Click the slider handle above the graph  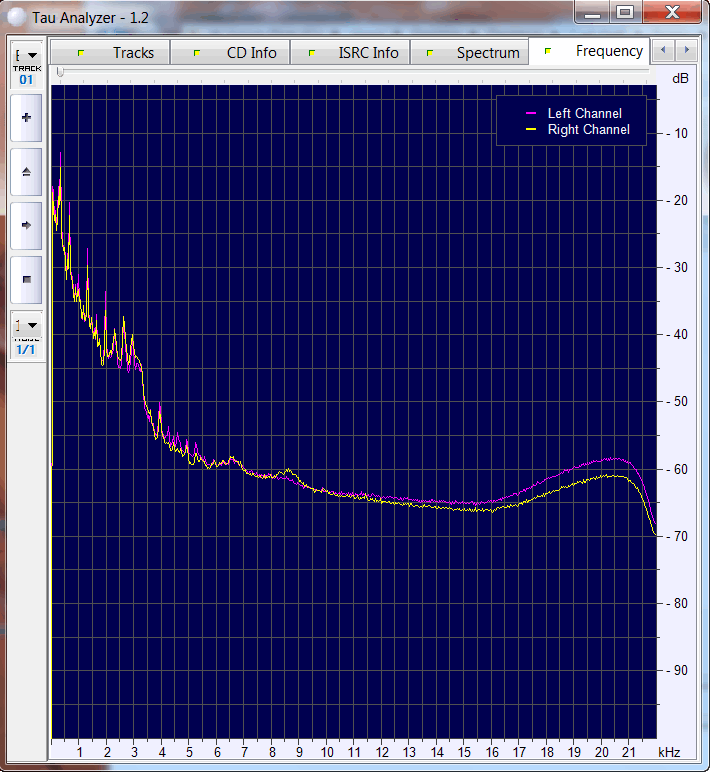click(x=60, y=72)
